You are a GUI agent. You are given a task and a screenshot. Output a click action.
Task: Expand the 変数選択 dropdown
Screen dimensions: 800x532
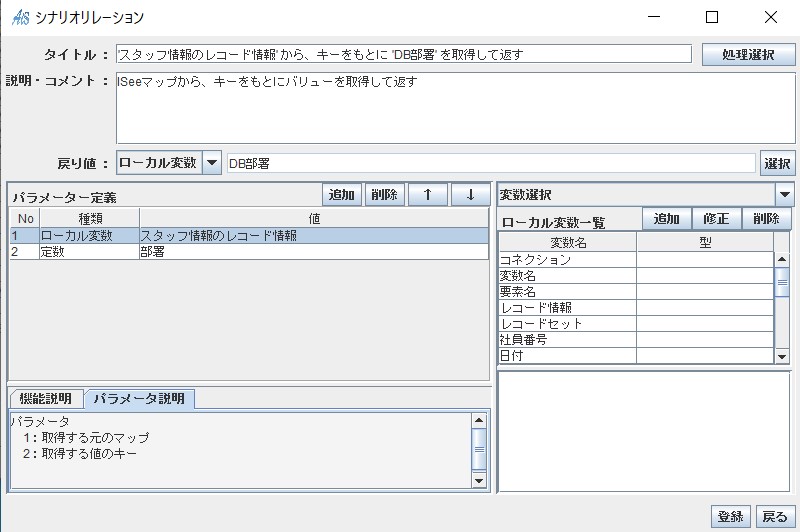[x=785, y=195]
